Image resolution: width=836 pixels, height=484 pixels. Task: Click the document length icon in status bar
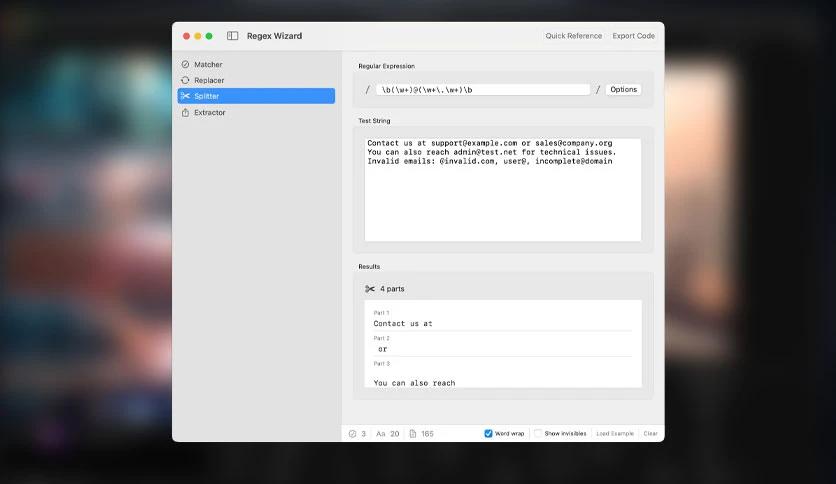(413, 434)
